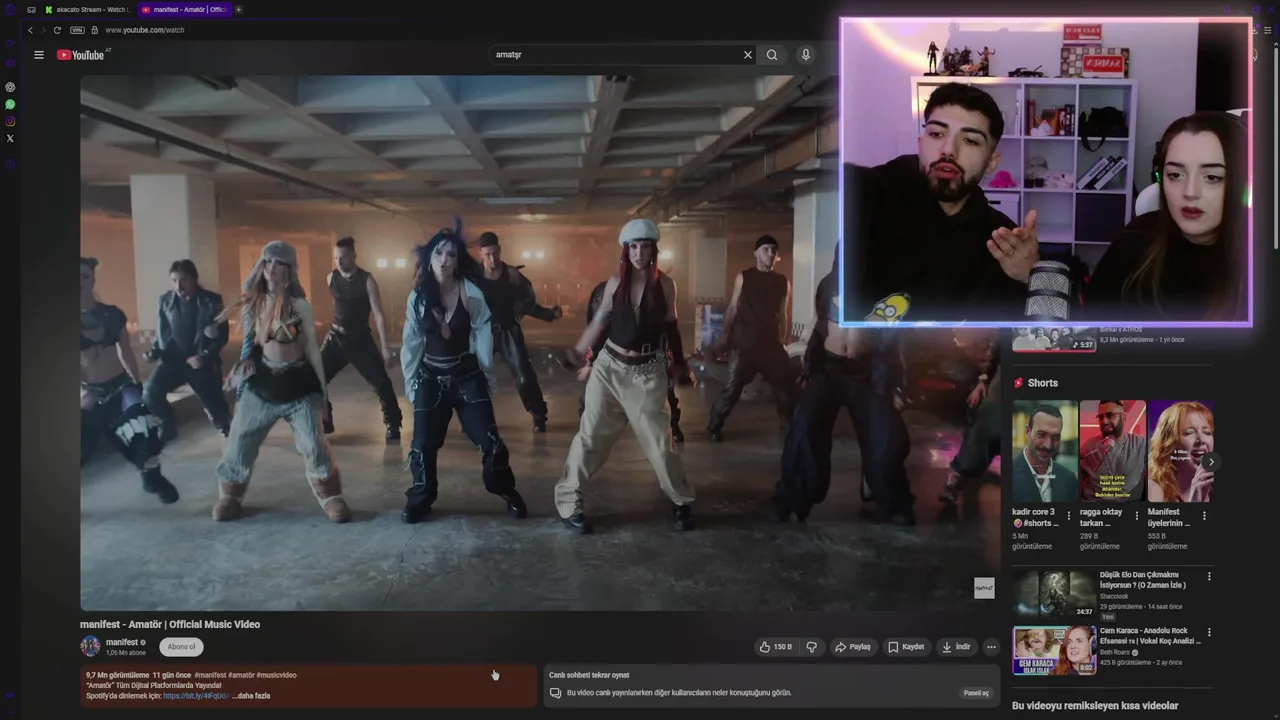Open the Spotify bit.ly link in description
The image size is (1280, 720).
pos(196,696)
